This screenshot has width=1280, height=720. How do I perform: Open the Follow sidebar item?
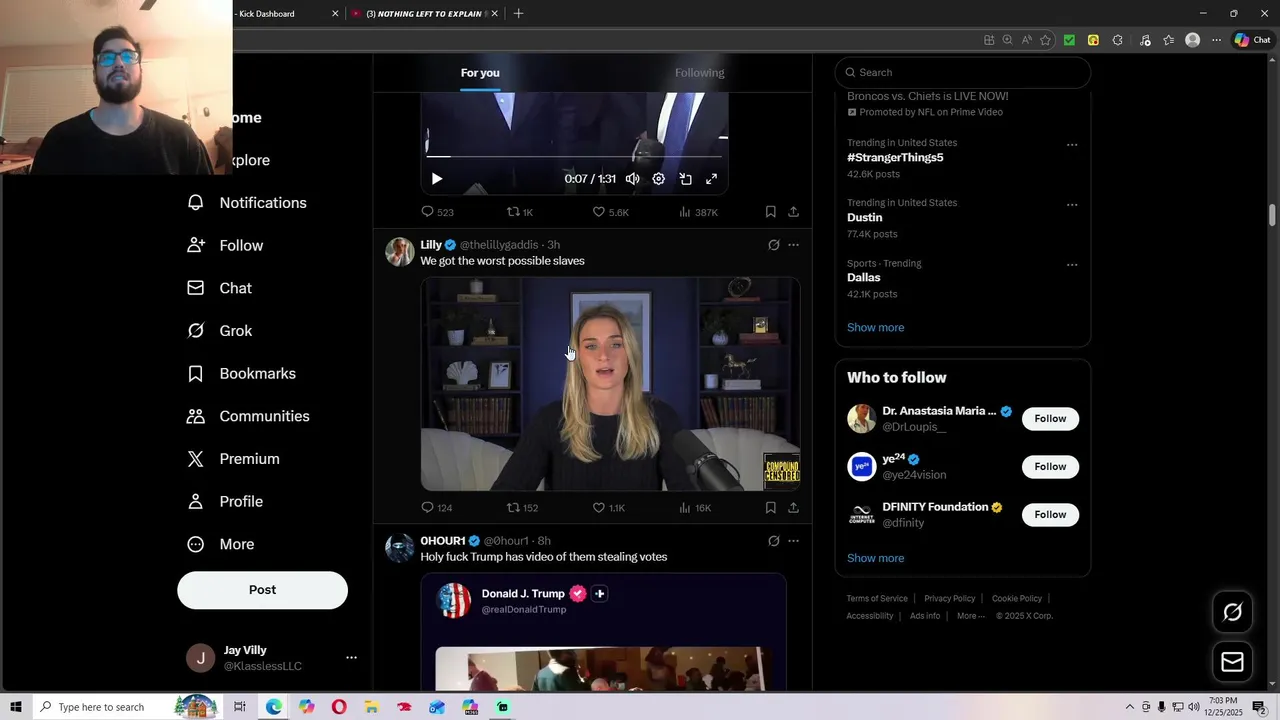tap(226, 246)
